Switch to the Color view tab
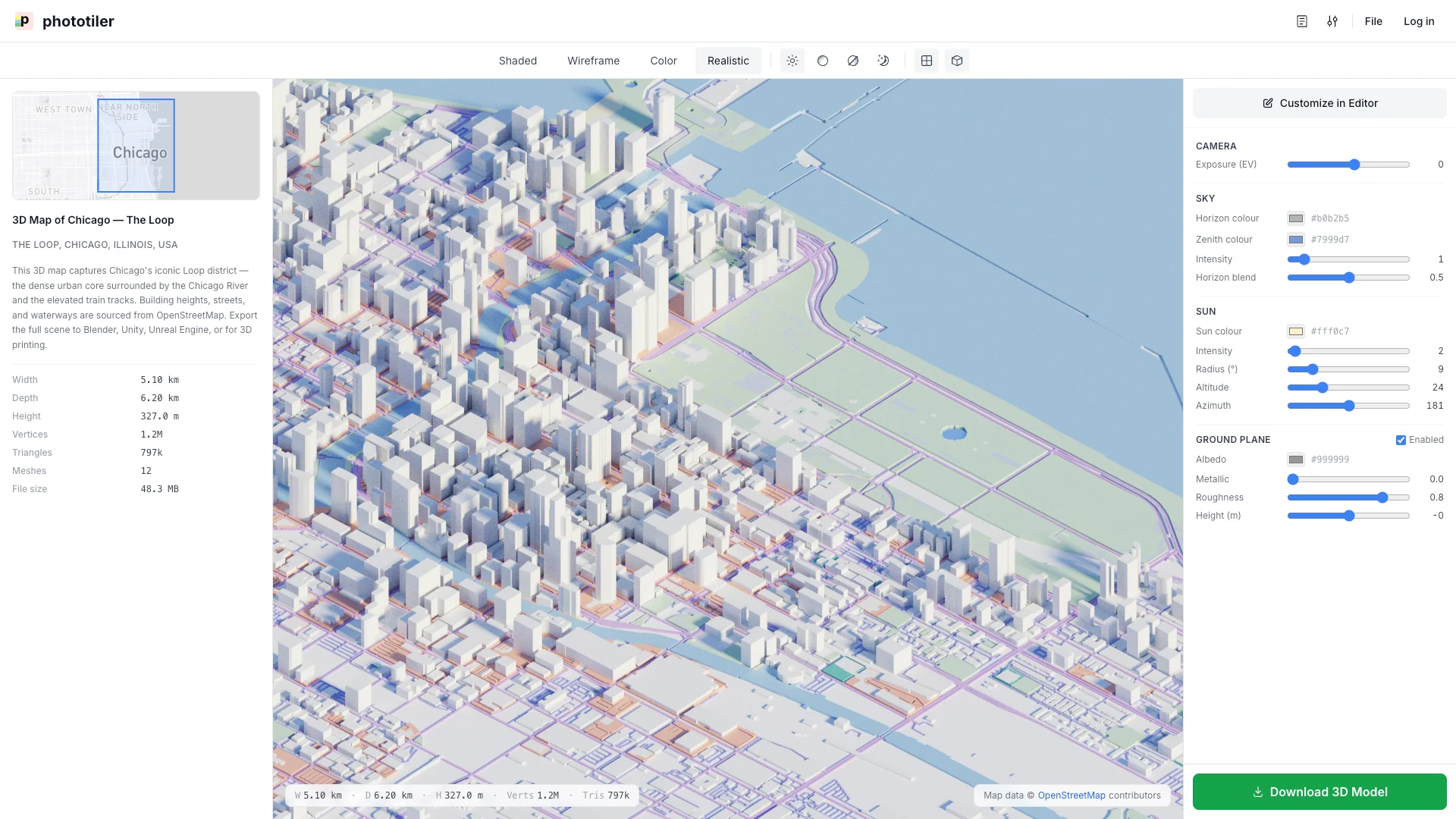 click(x=664, y=61)
